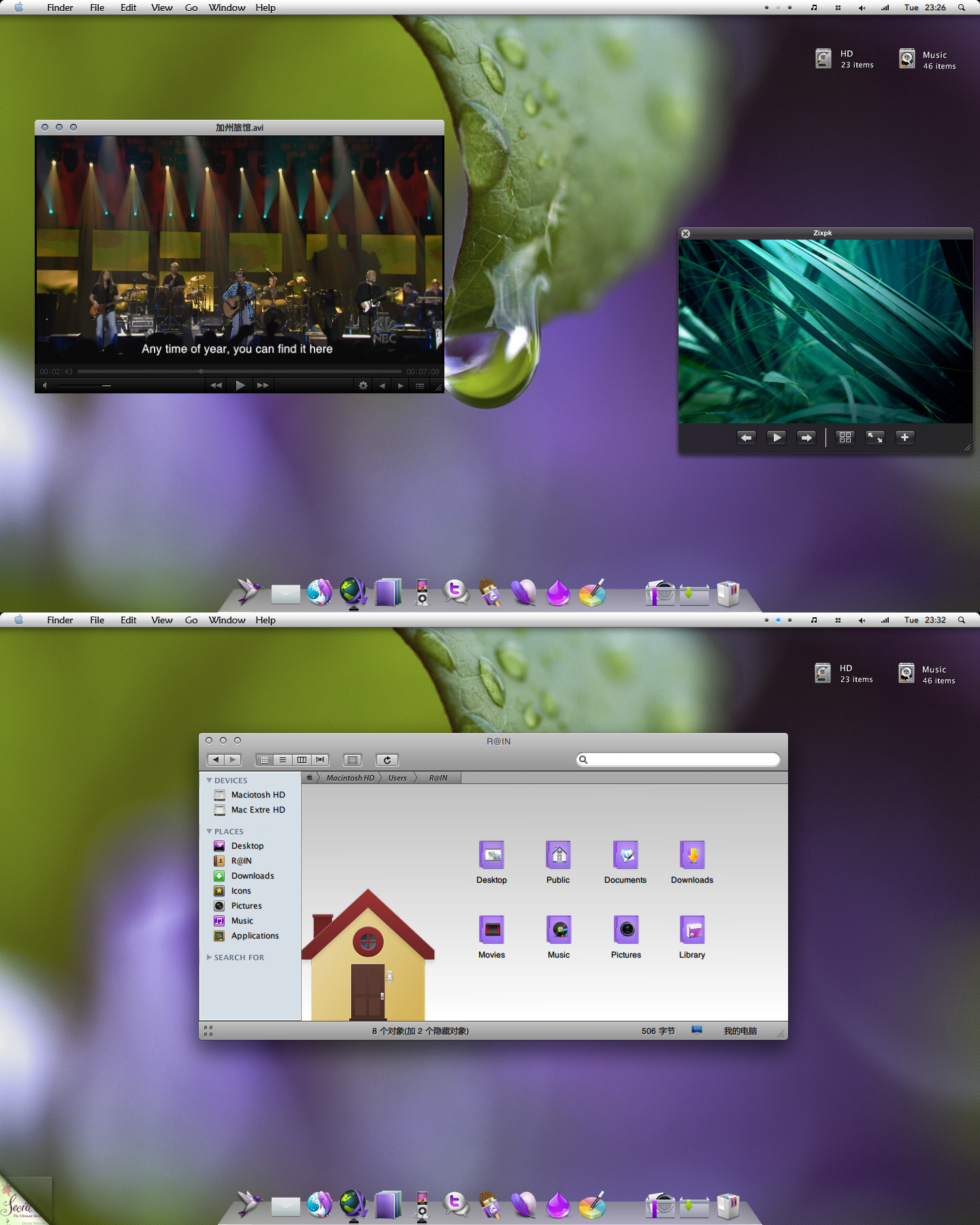Viewport: 980px width, 1225px height.
Task: Collapse the PLACES sidebar section
Action: pyautogui.click(x=209, y=831)
